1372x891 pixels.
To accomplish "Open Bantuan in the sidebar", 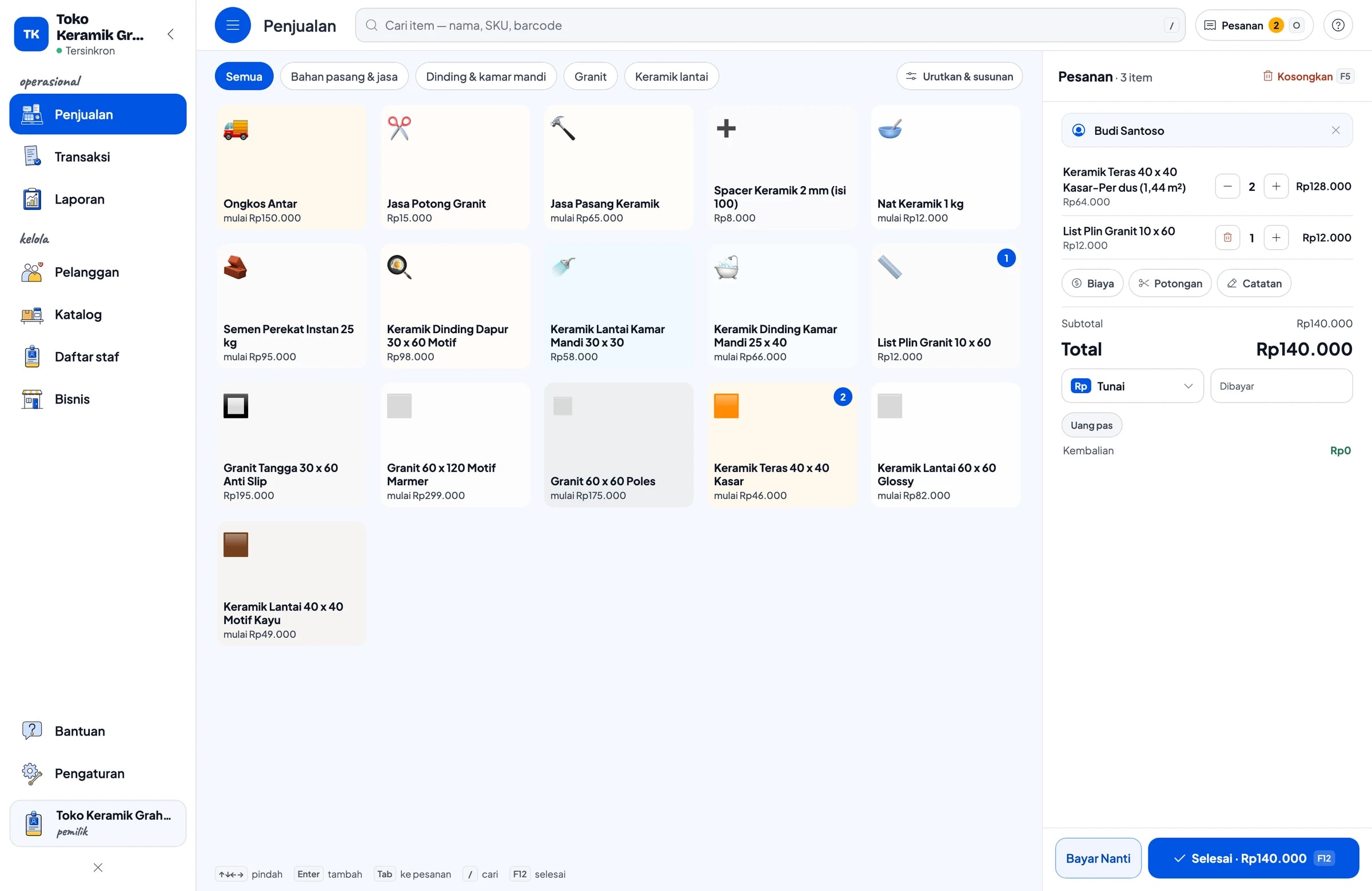I will (x=98, y=731).
